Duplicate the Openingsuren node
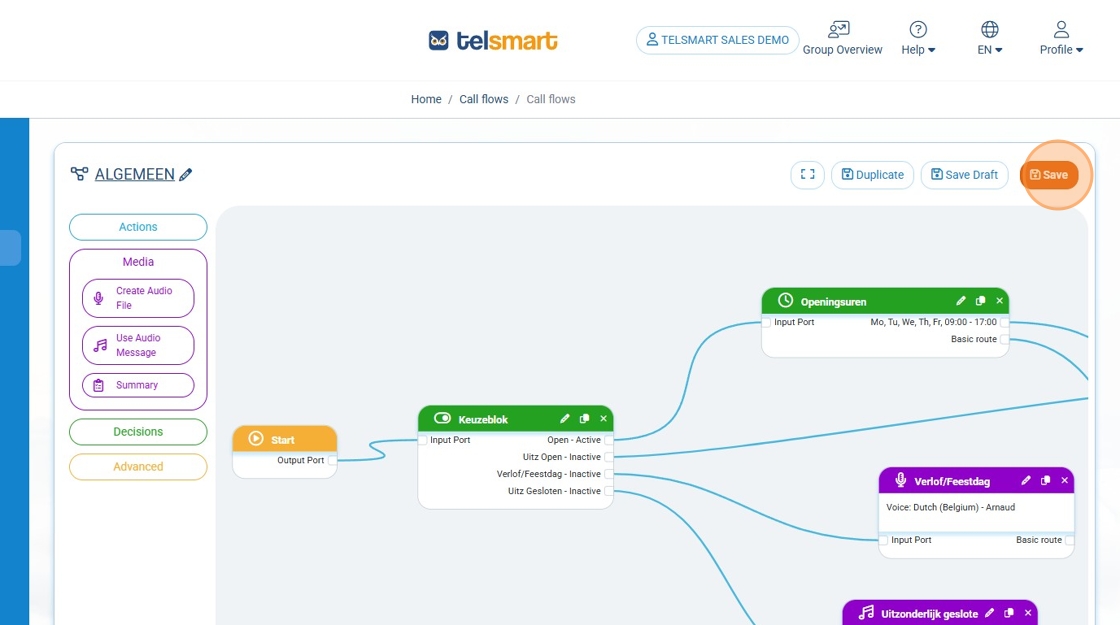 pos(980,301)
